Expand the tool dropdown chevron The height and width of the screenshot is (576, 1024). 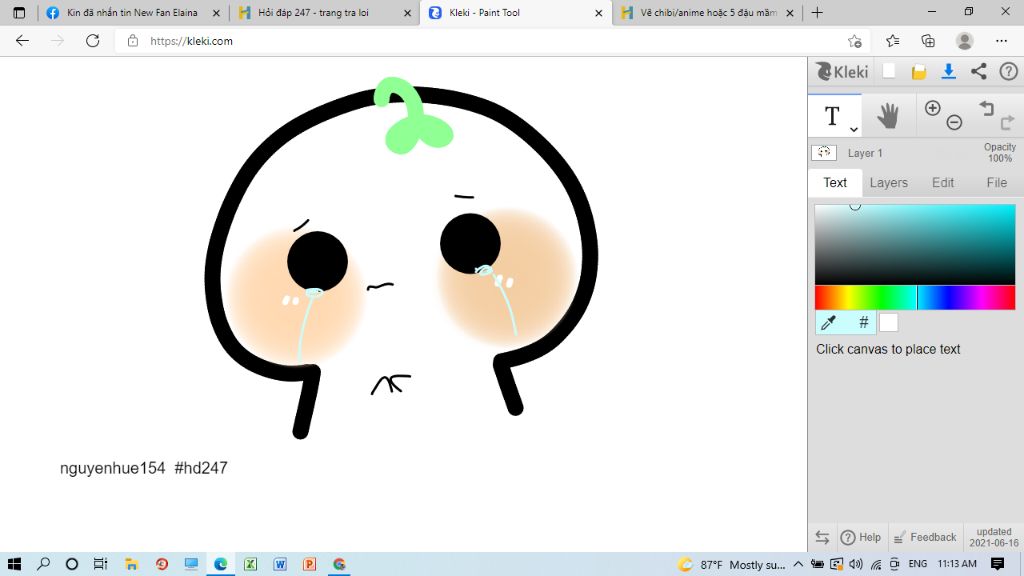click(x=854, y=129)
